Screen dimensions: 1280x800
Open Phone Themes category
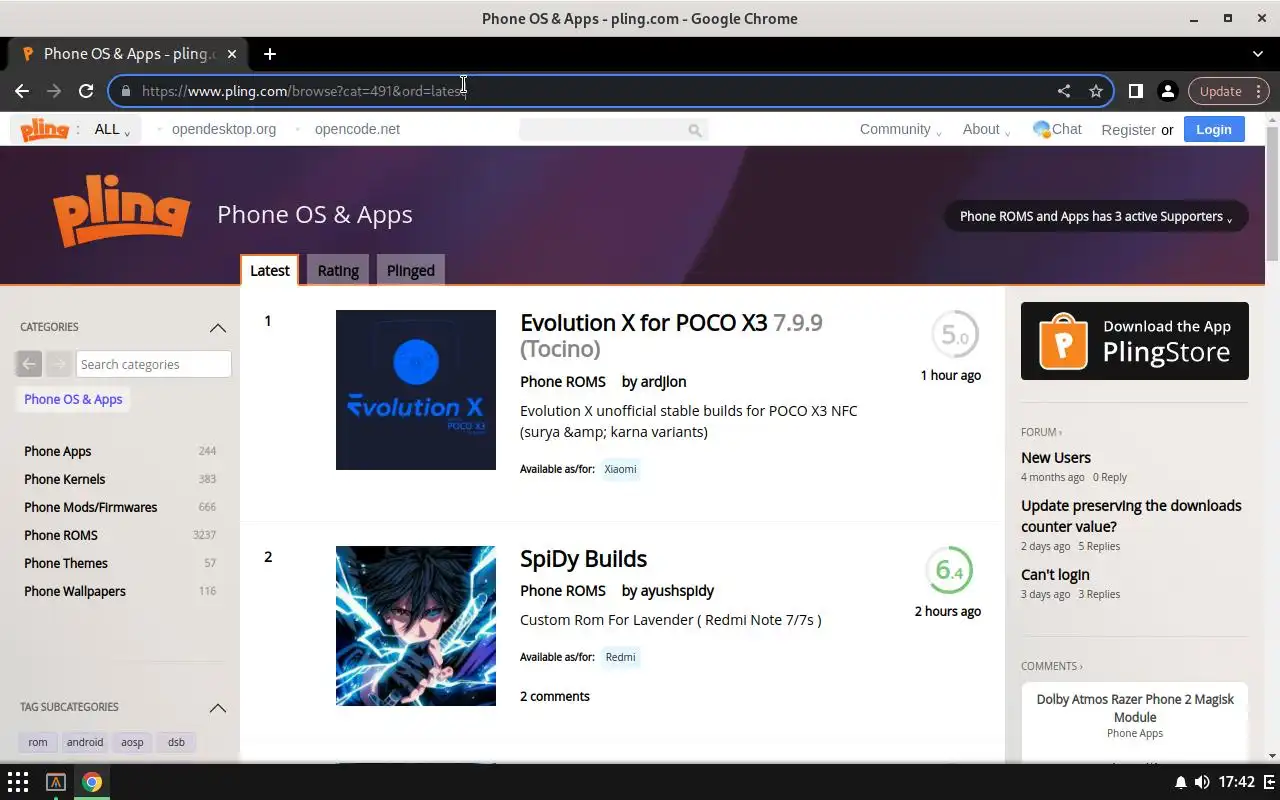[x=66, y=563]
